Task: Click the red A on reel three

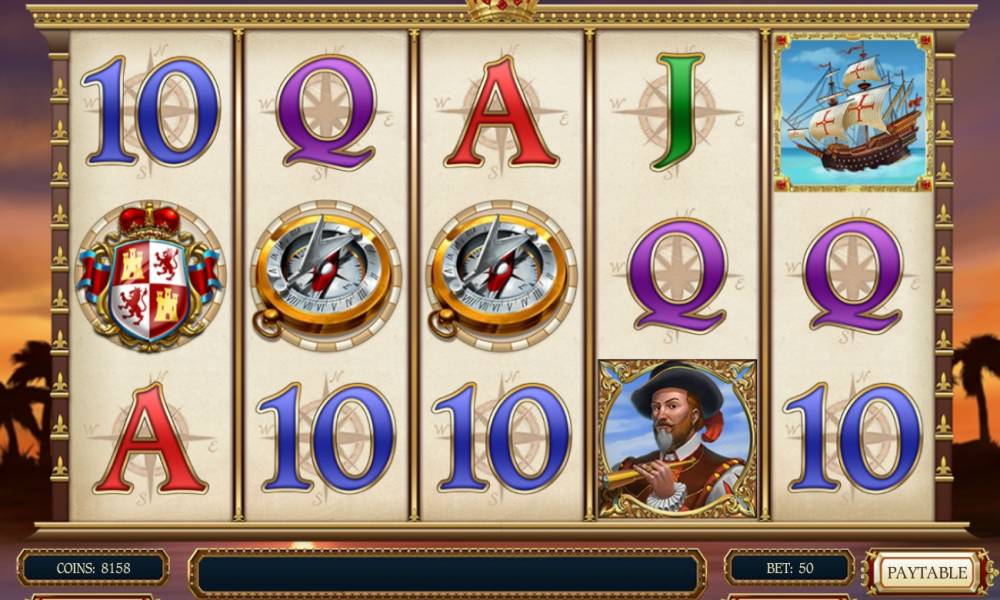Action: [501, 112]
